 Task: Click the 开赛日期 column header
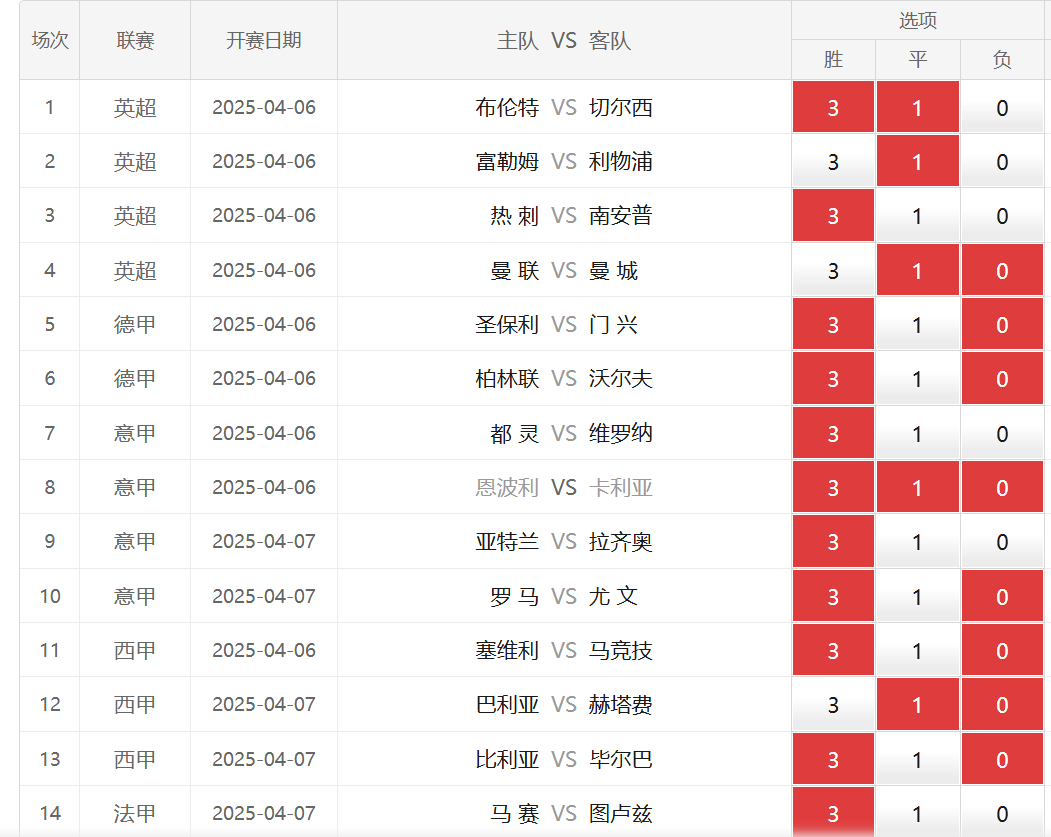[x=264, y=40]
